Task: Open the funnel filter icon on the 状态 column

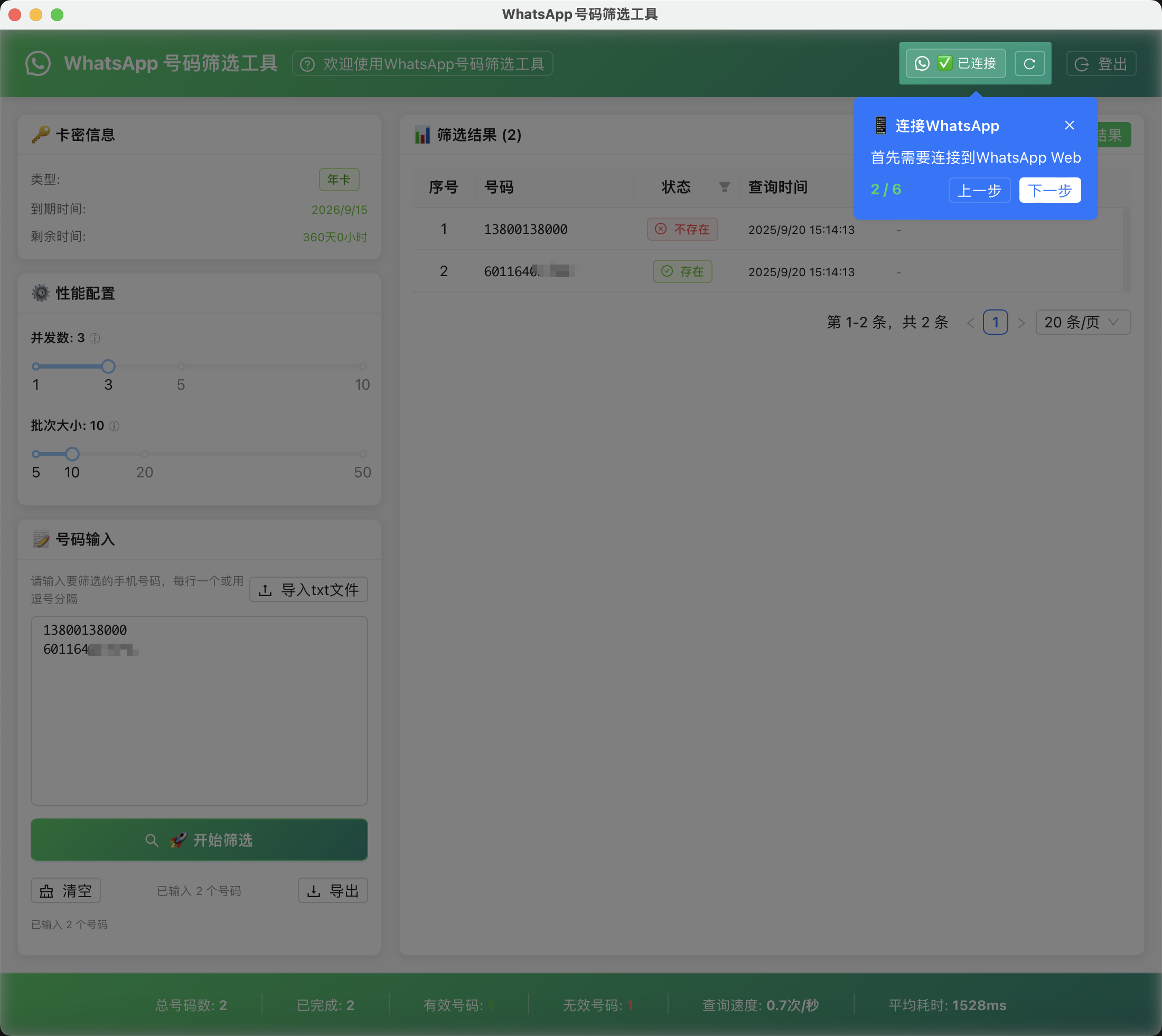Action: point(724,187)
